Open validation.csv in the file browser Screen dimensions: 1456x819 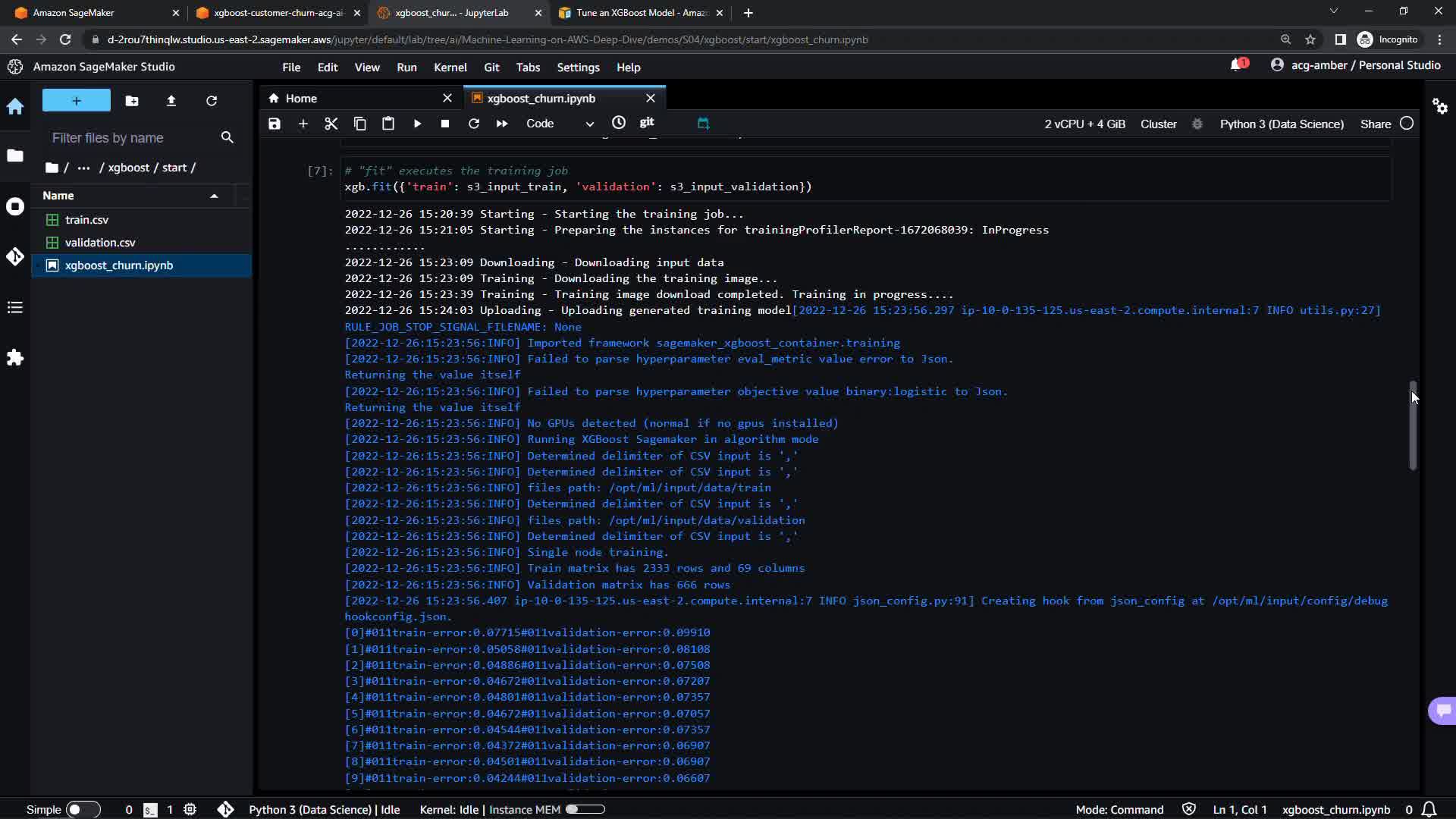(100, 243)
